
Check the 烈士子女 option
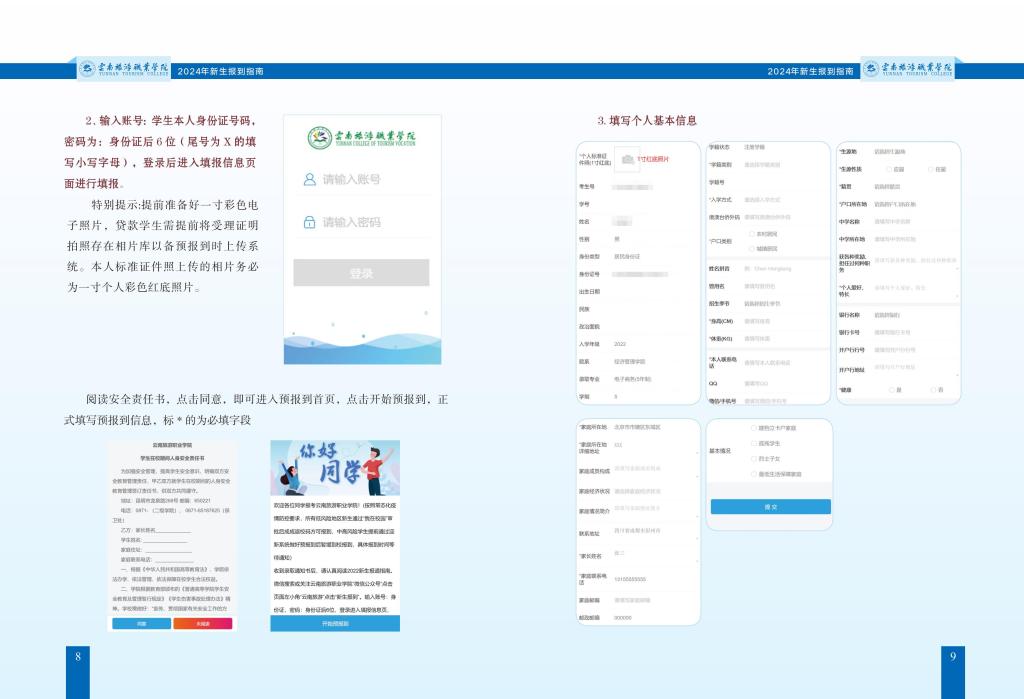[753, 457]
